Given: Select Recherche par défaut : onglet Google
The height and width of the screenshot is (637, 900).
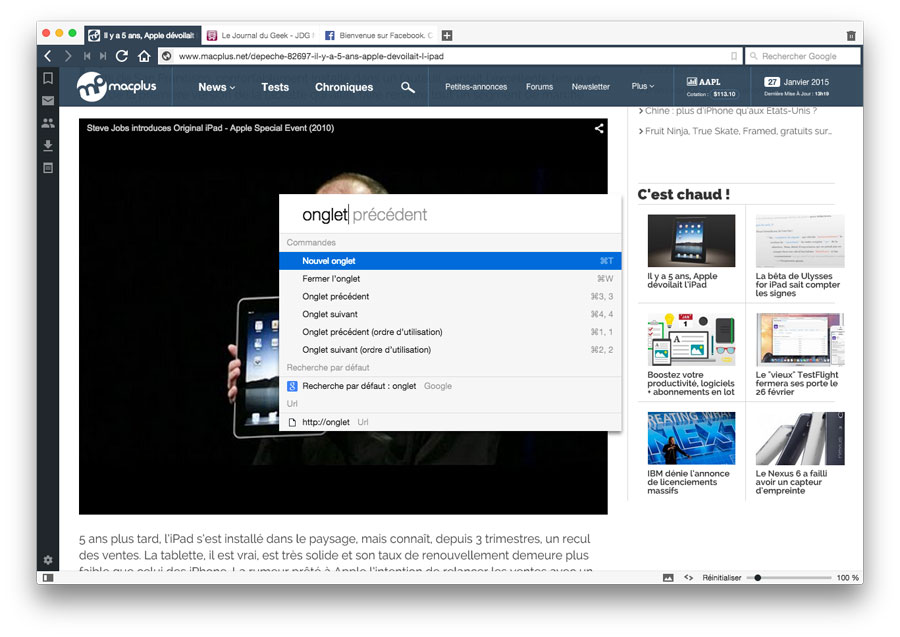Looking at the screenshot, I should click(x=450, y=386).
